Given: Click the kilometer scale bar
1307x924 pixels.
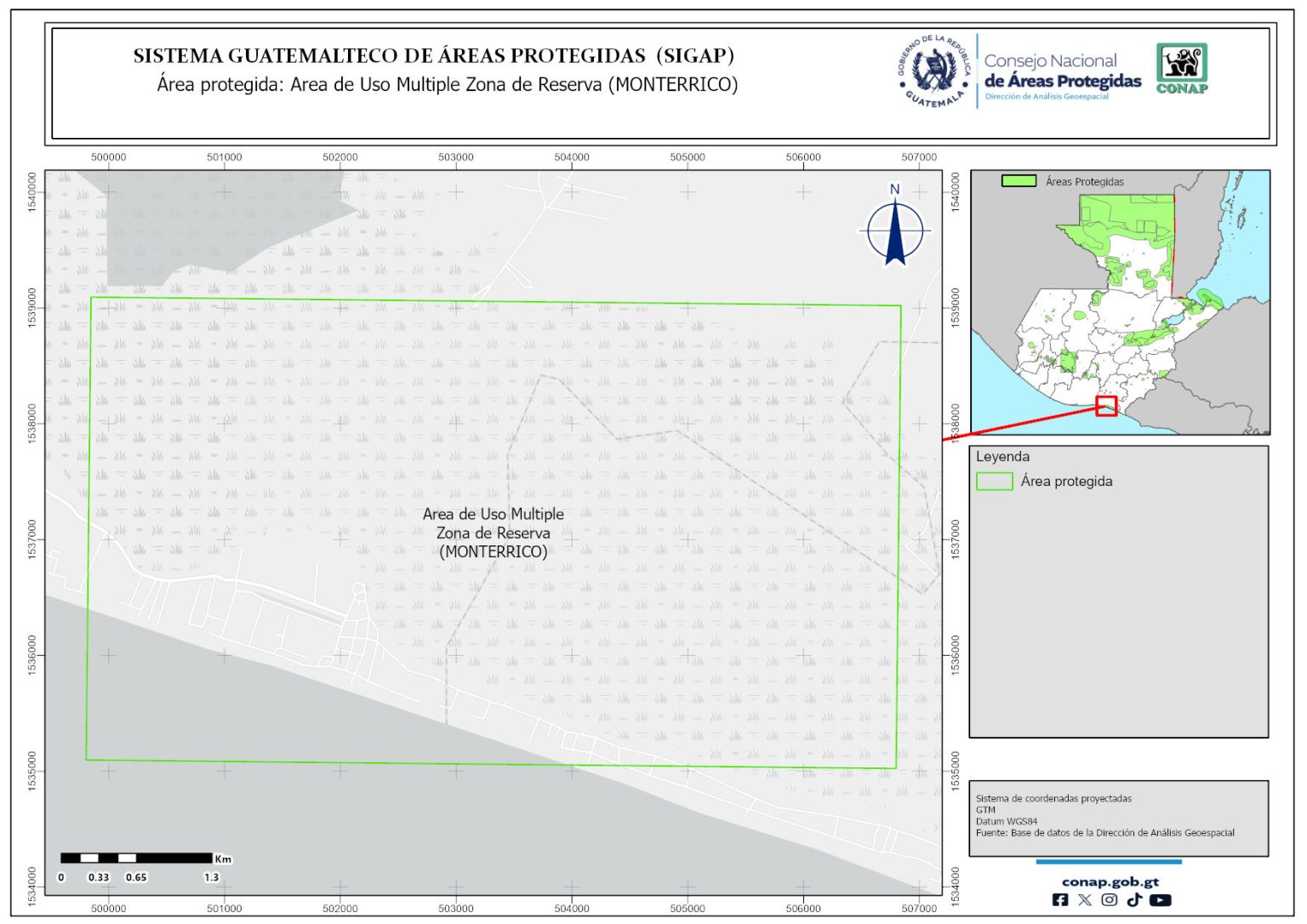Looking at the screenshot, I should point(136,858).
